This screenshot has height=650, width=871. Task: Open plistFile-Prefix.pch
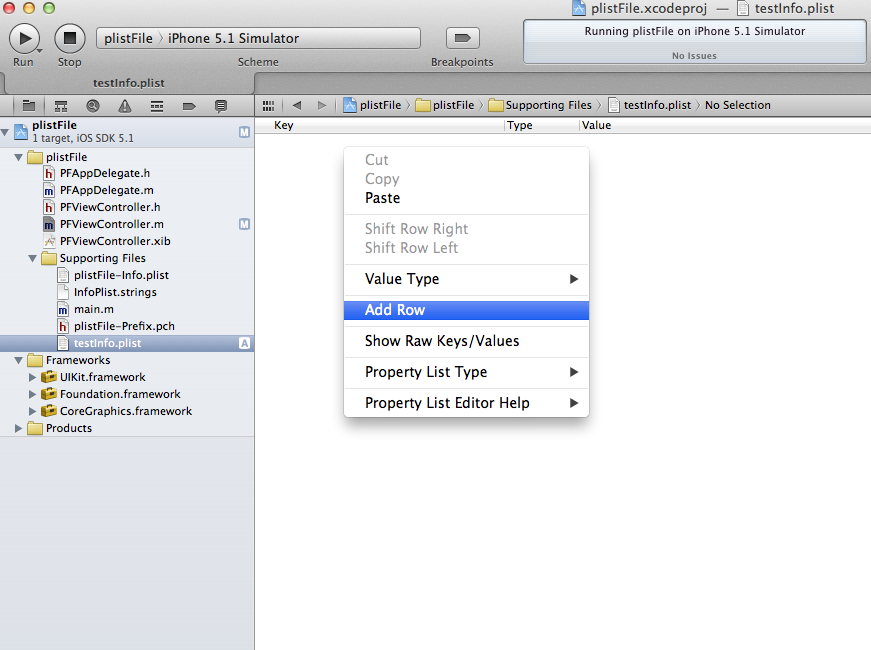(124, 326)
